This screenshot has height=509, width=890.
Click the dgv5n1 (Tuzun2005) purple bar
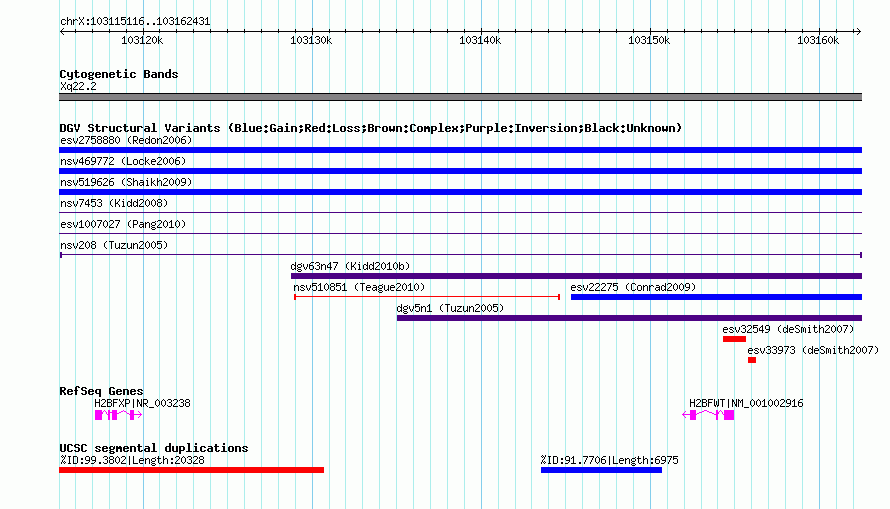629,318
